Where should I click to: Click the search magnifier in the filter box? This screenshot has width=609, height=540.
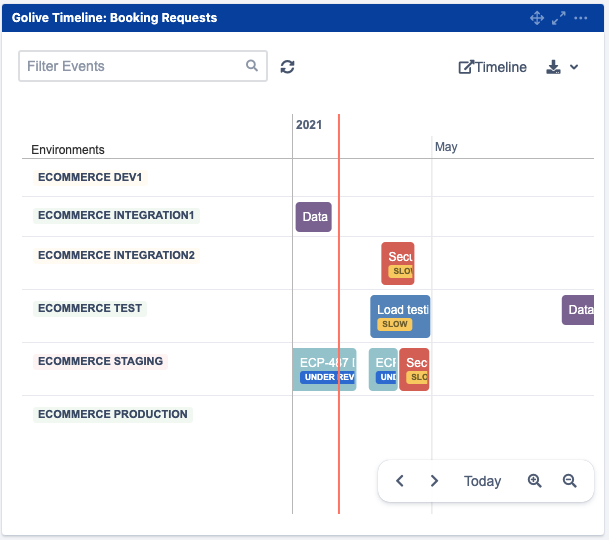tap(252, 67)
